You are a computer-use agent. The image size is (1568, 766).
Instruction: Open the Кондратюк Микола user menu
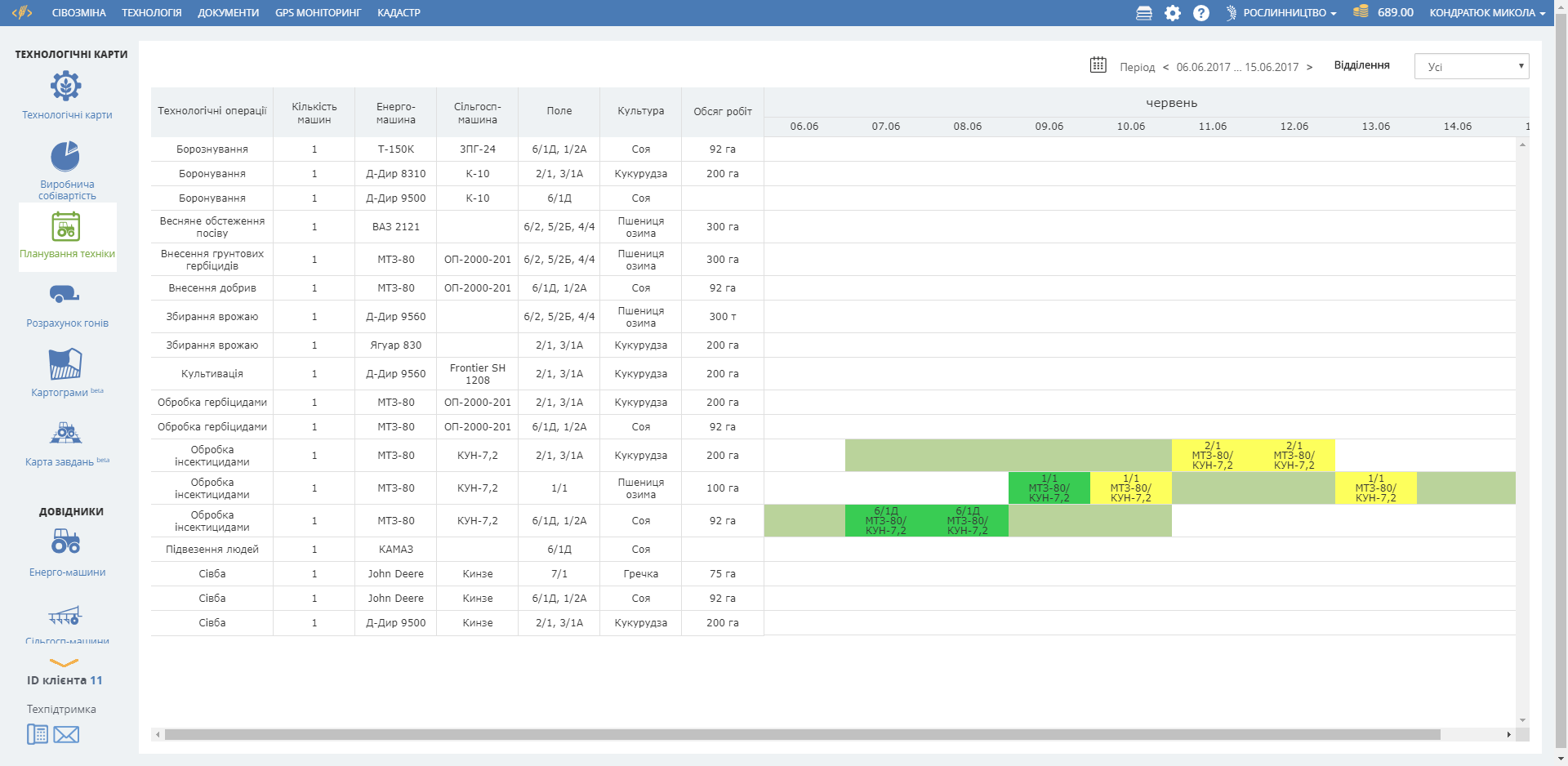coord(1486,13)
